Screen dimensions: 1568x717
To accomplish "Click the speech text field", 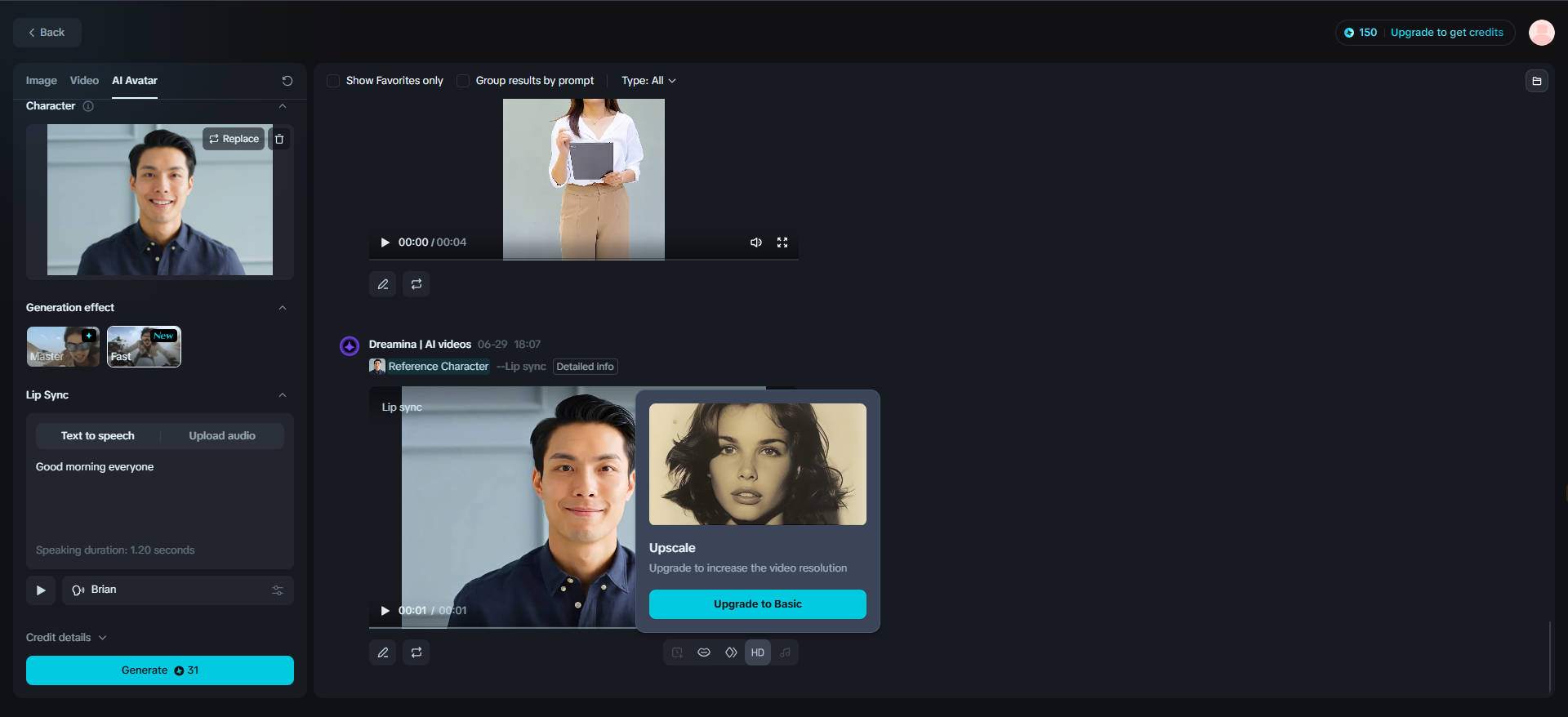I will point(160,498).
